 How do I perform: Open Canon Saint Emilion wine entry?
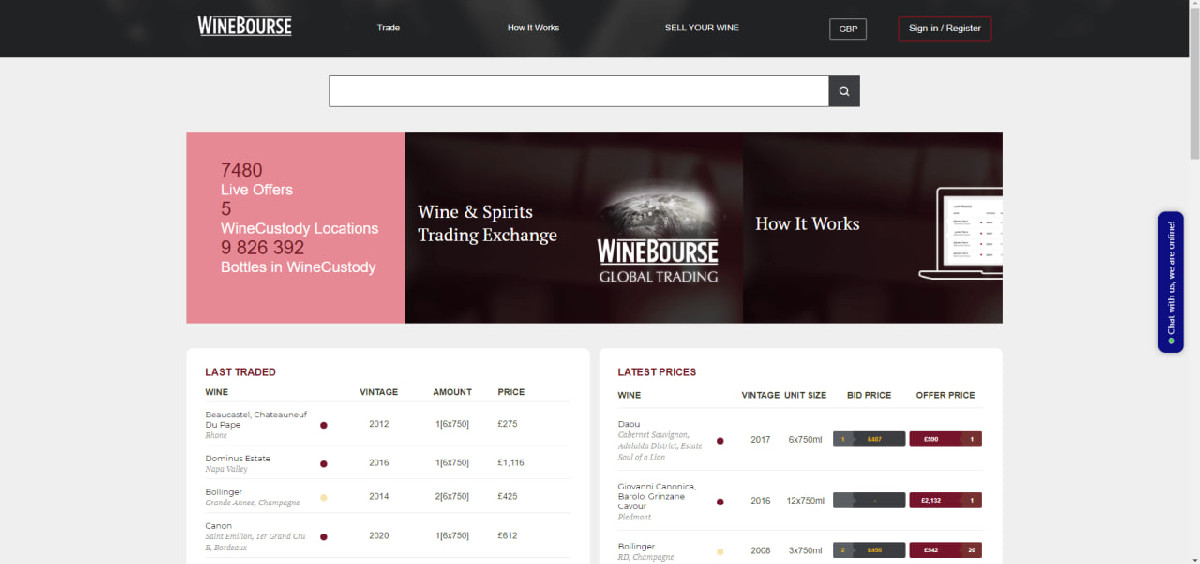click(218, 526)
